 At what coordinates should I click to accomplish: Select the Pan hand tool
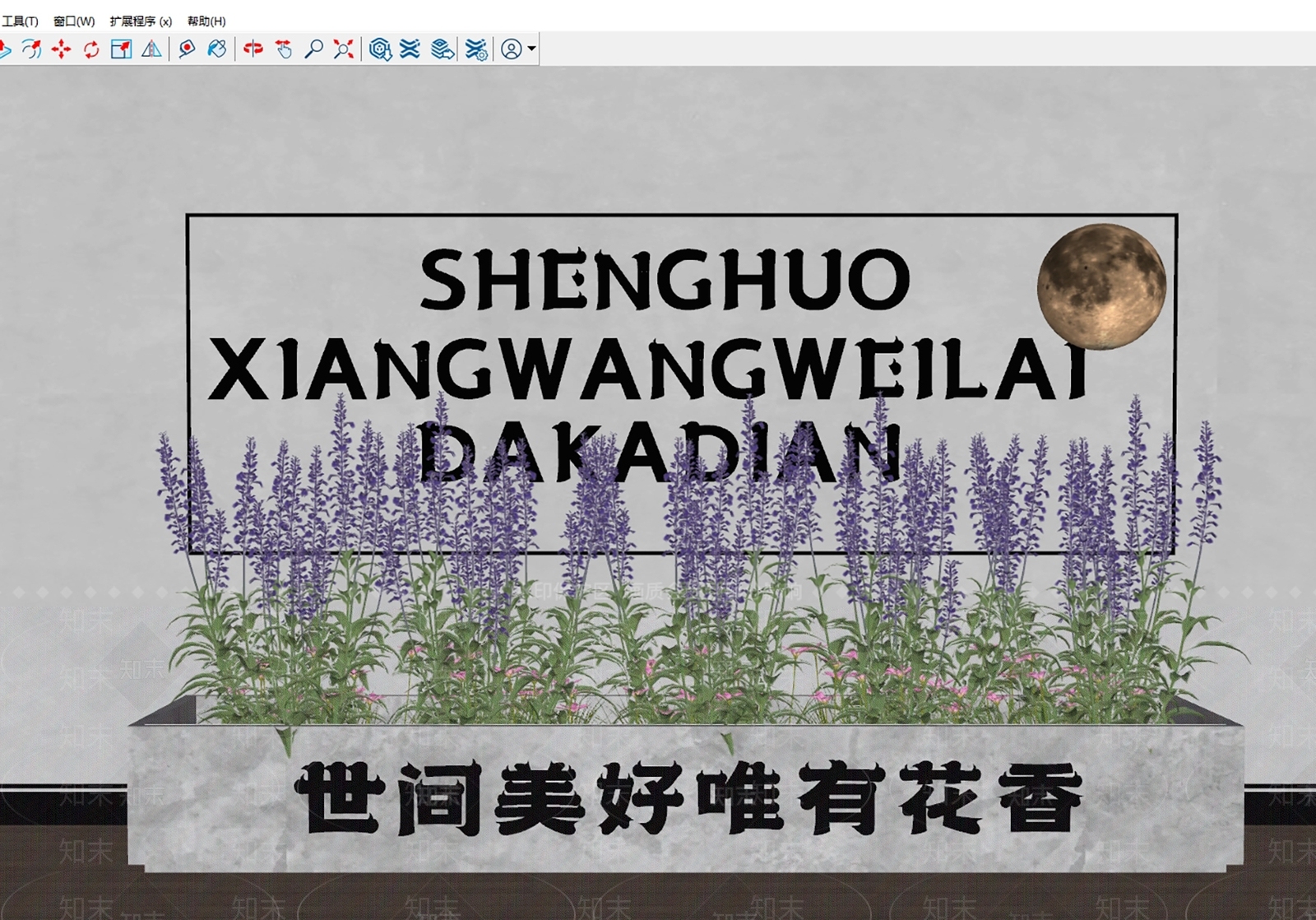tap(284, 49)
